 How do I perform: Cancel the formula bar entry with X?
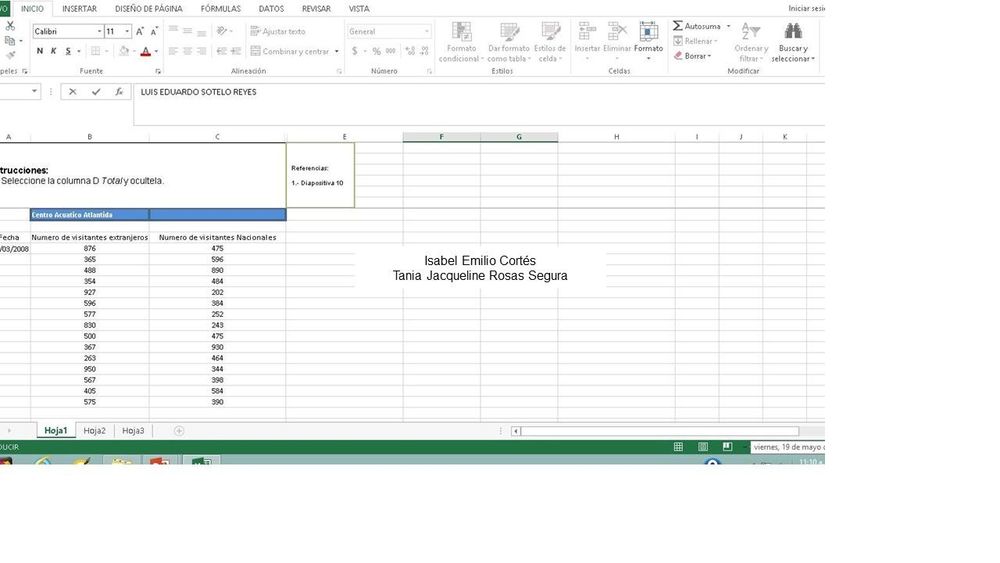click(x=73, y=92)
